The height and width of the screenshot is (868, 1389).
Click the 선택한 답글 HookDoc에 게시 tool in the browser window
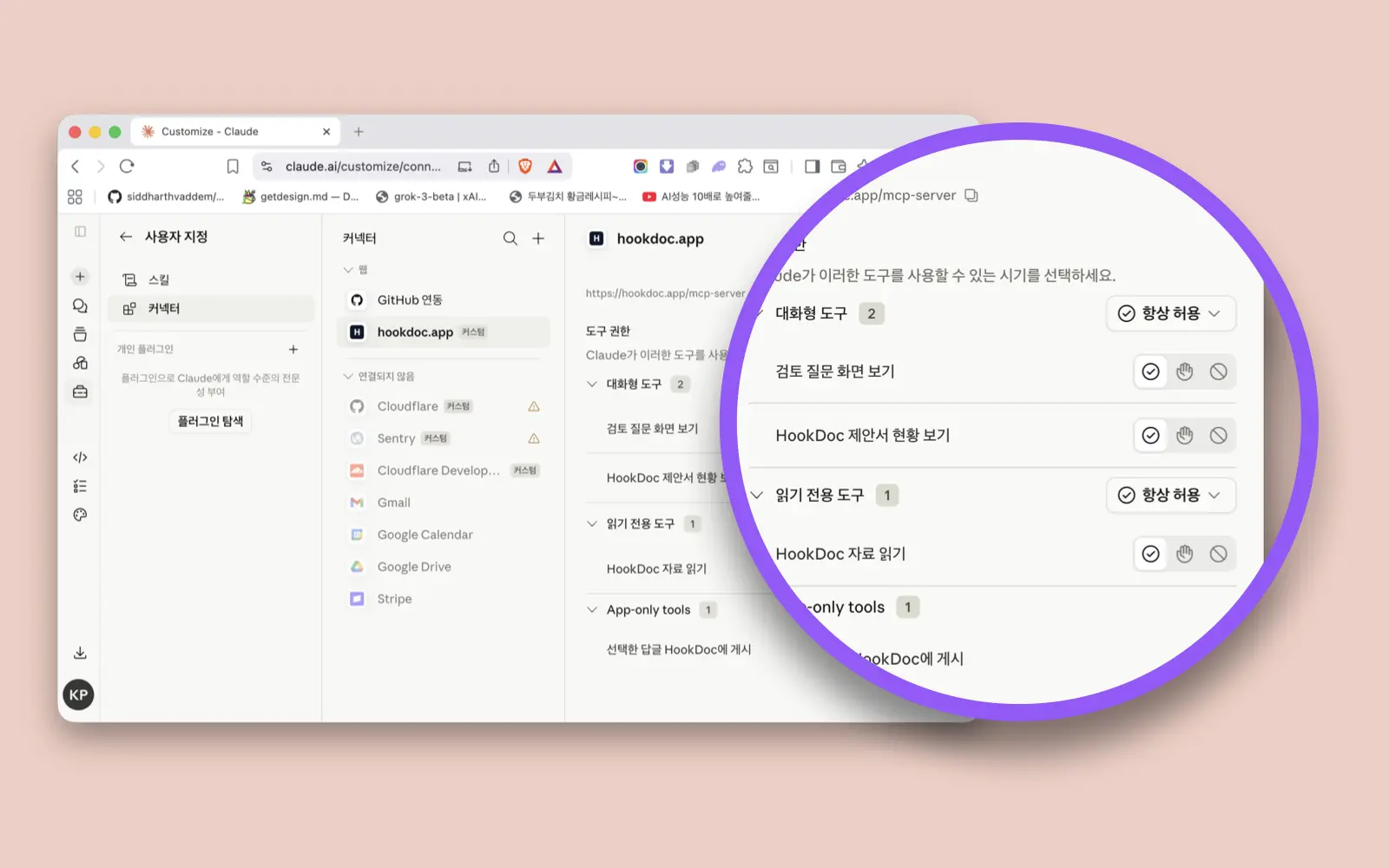679,649
